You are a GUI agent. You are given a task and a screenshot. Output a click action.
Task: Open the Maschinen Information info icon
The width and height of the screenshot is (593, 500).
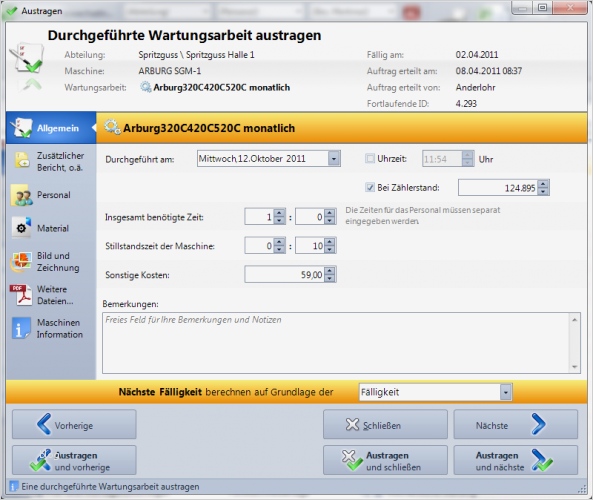[21, 328]
